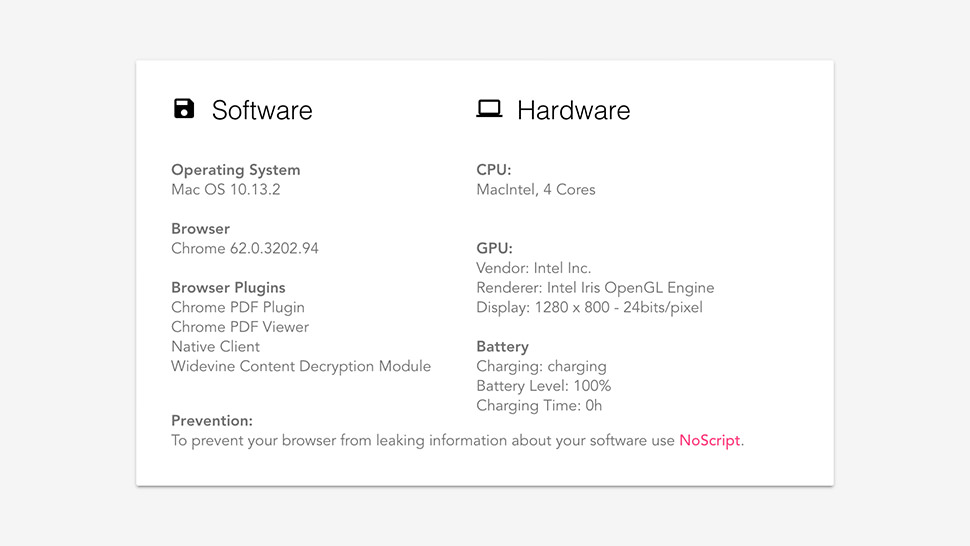This screenshot has width=970, height=546.
Task: Select the Battery Level: 100% text
Action: tap(544, 386)
